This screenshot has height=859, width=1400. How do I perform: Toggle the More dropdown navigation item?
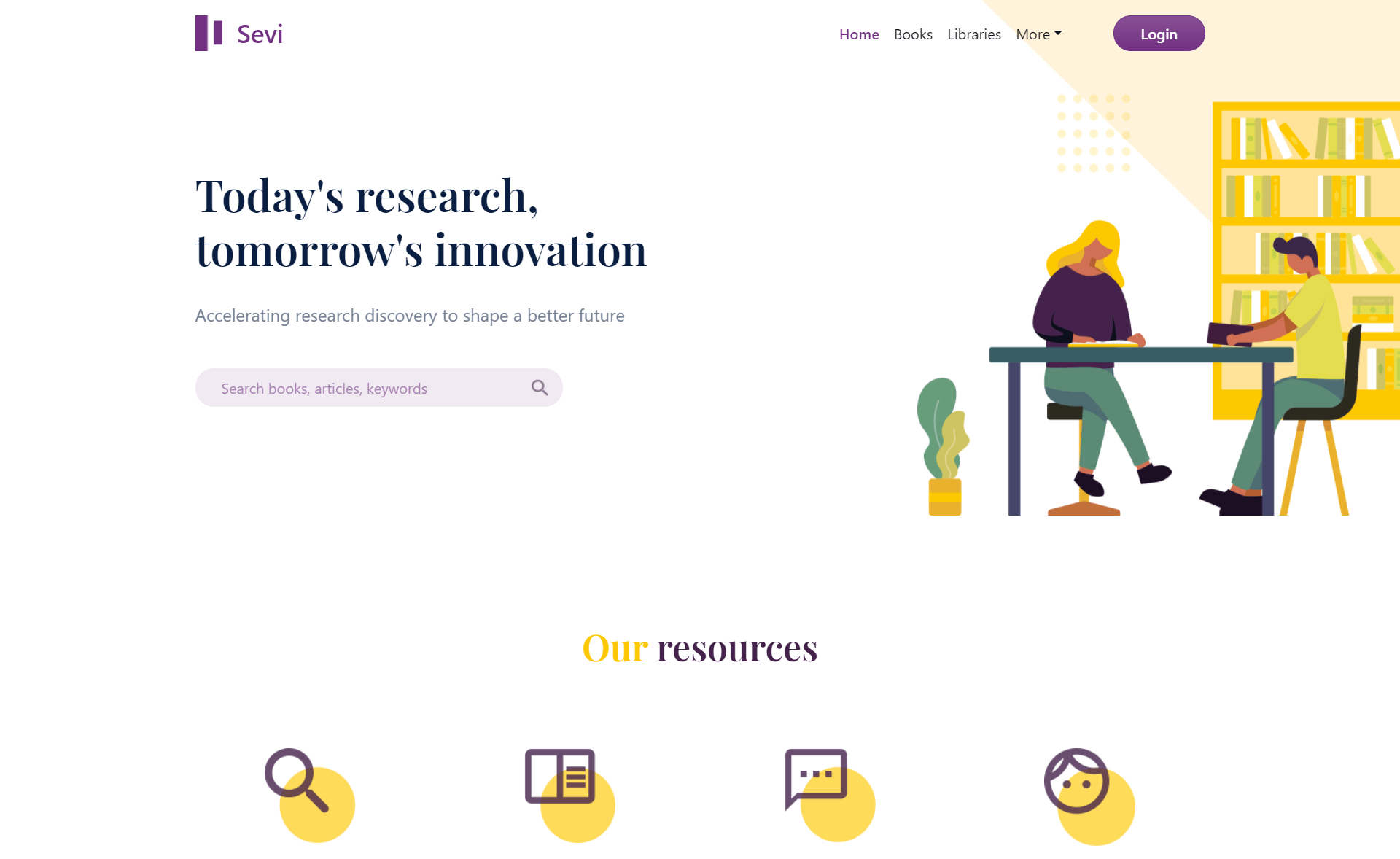[x=1039, y=34]
